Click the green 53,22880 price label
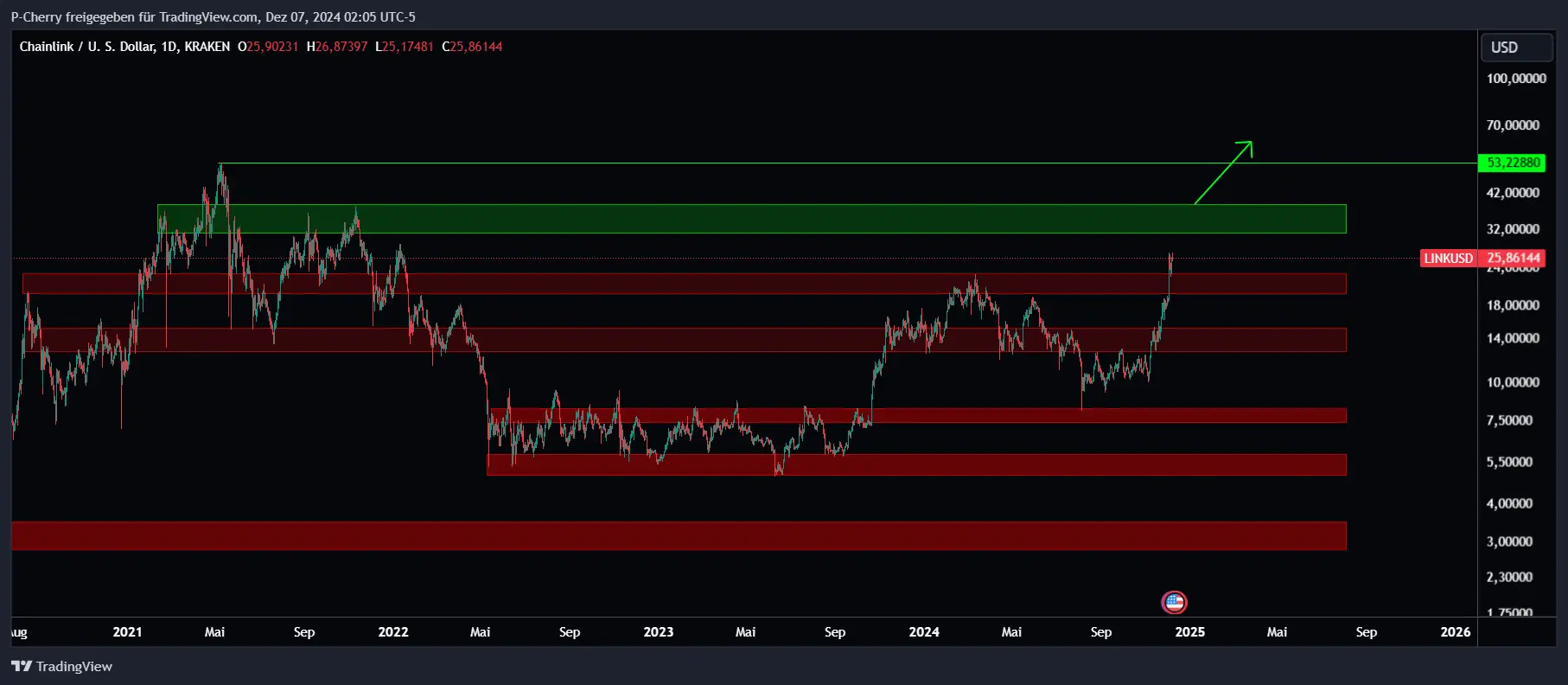This screenshot has height=685, width=1568. [1514, 163]
